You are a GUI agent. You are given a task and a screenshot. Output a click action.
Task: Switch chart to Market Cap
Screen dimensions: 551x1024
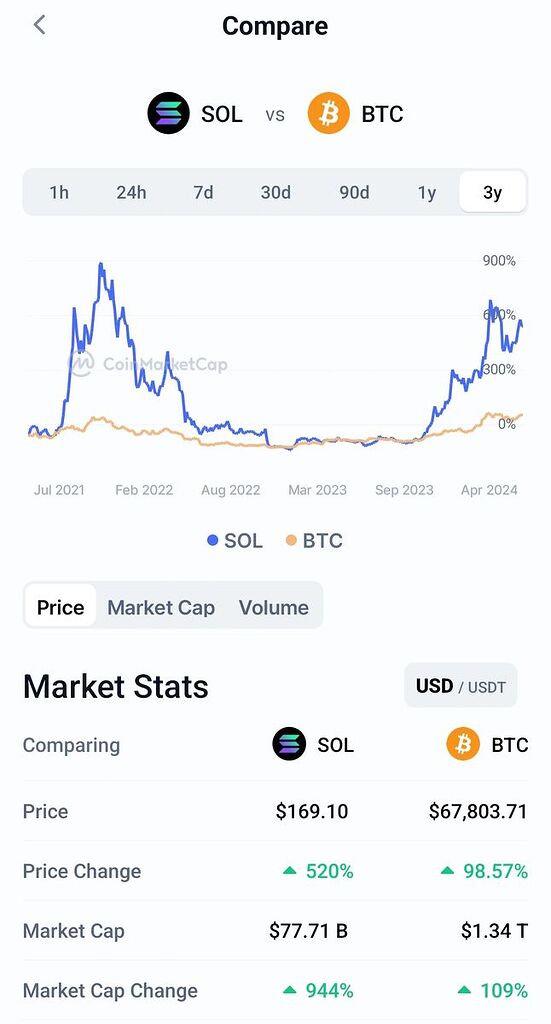(x=161, y=607)
